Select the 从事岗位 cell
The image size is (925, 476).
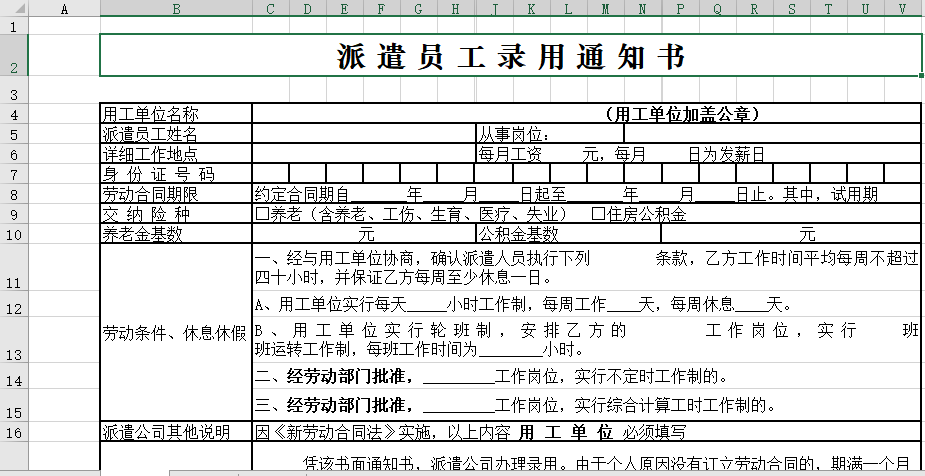click(x=549, y=134)
